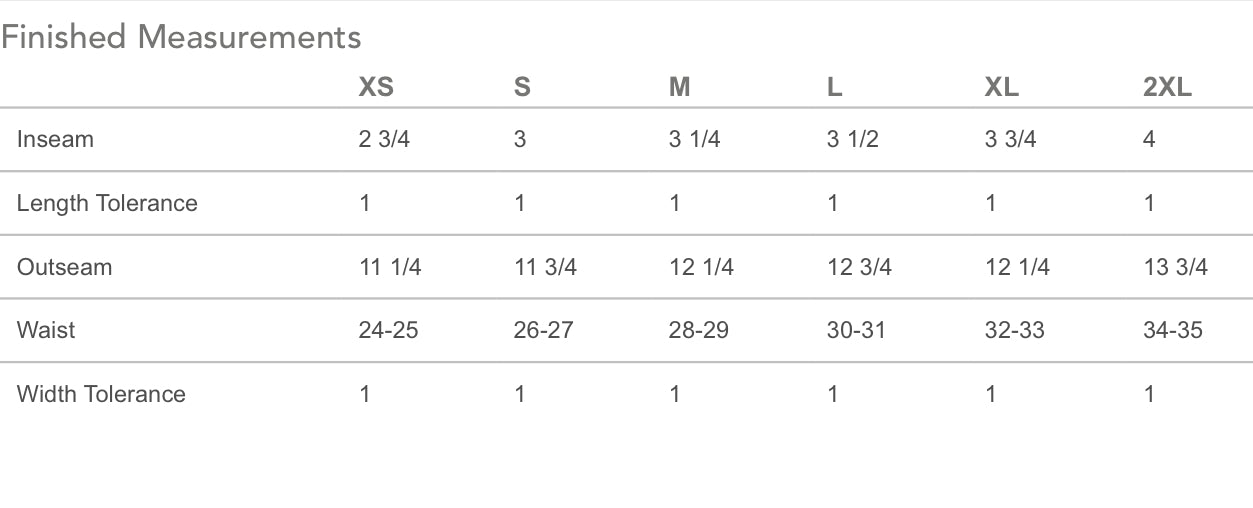Image resolution: width=1253 pixels, height=508 pixels.
Task: Select the XS column header
Action: 376,88
